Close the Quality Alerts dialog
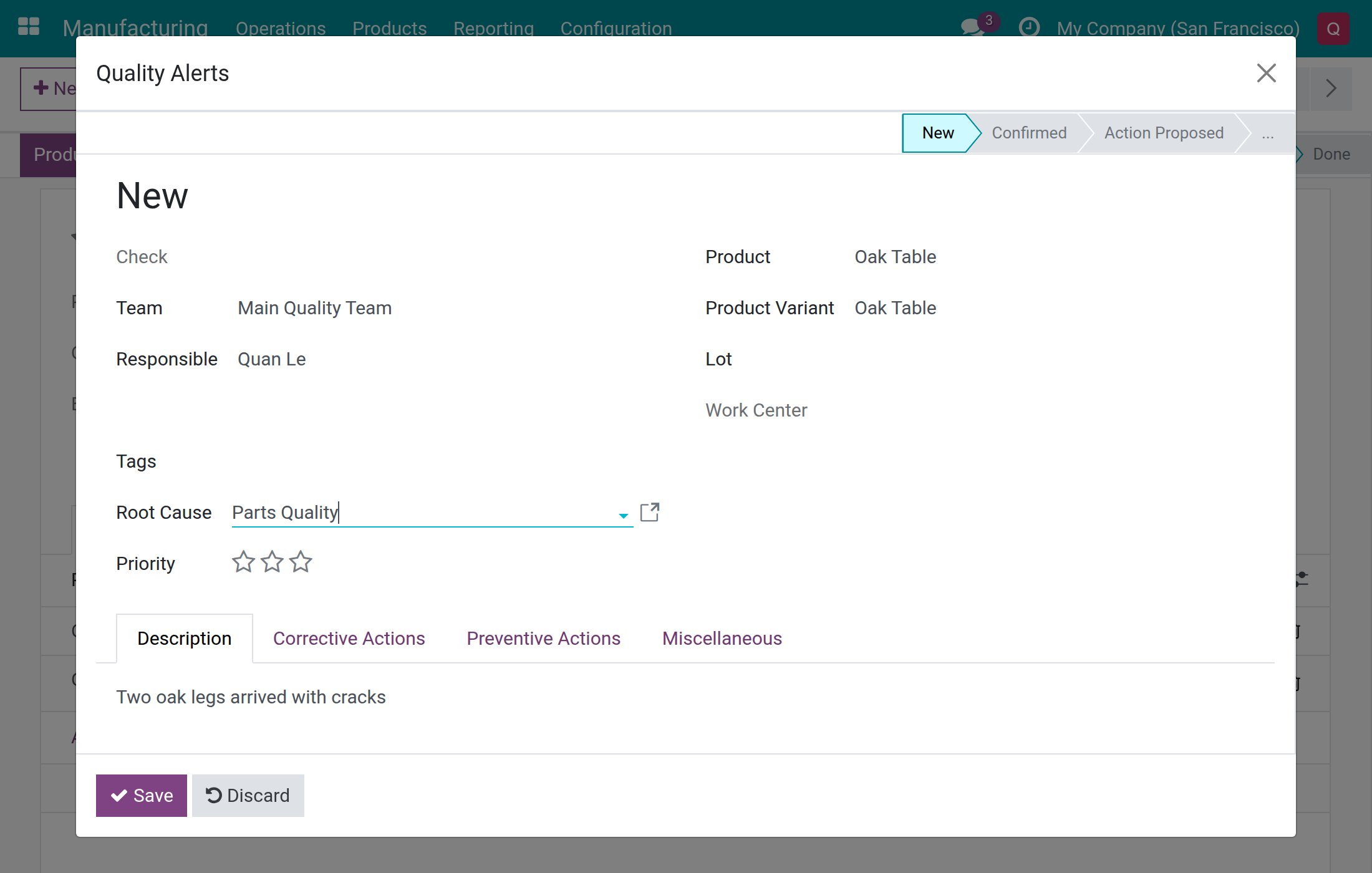This screenshot has width=1372, height=873. click(1266, 73)
